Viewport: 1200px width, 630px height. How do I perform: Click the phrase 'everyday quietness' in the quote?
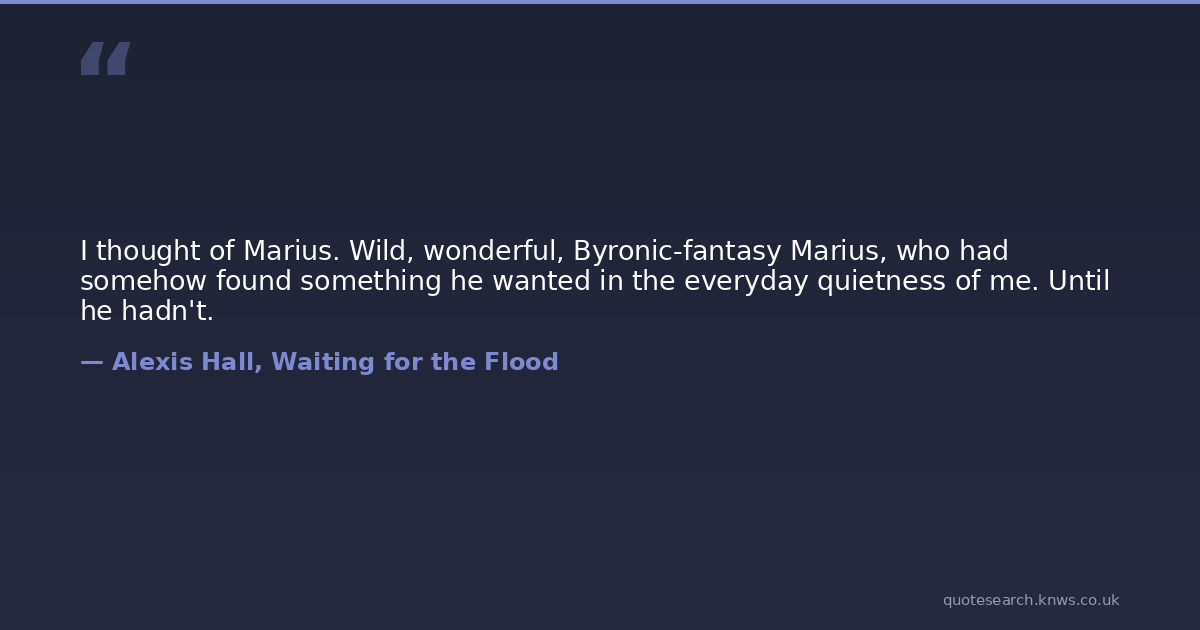(814, 281)
